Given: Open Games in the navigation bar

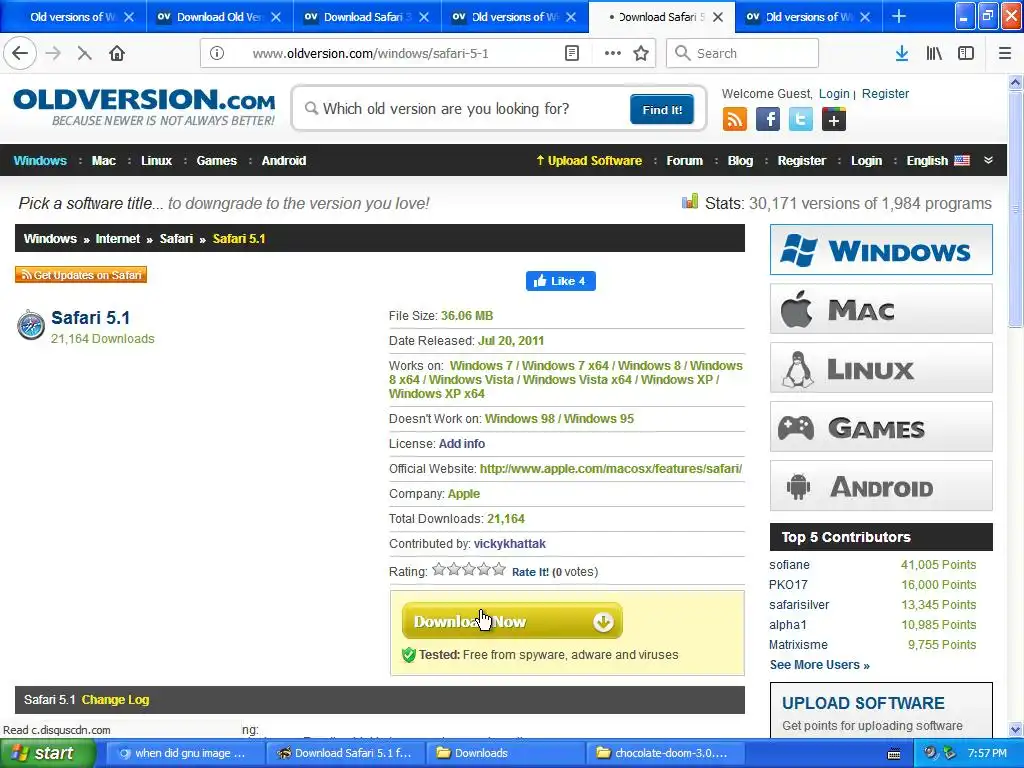Looking at the screenshot, I should coord(216,161).
